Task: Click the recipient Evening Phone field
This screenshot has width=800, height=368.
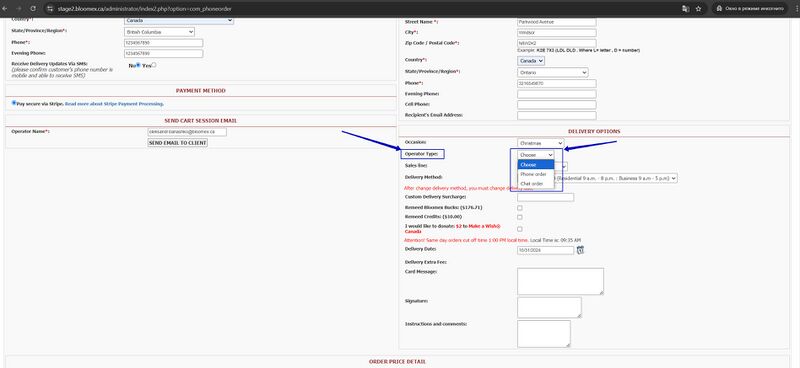Action: [557, 94]
